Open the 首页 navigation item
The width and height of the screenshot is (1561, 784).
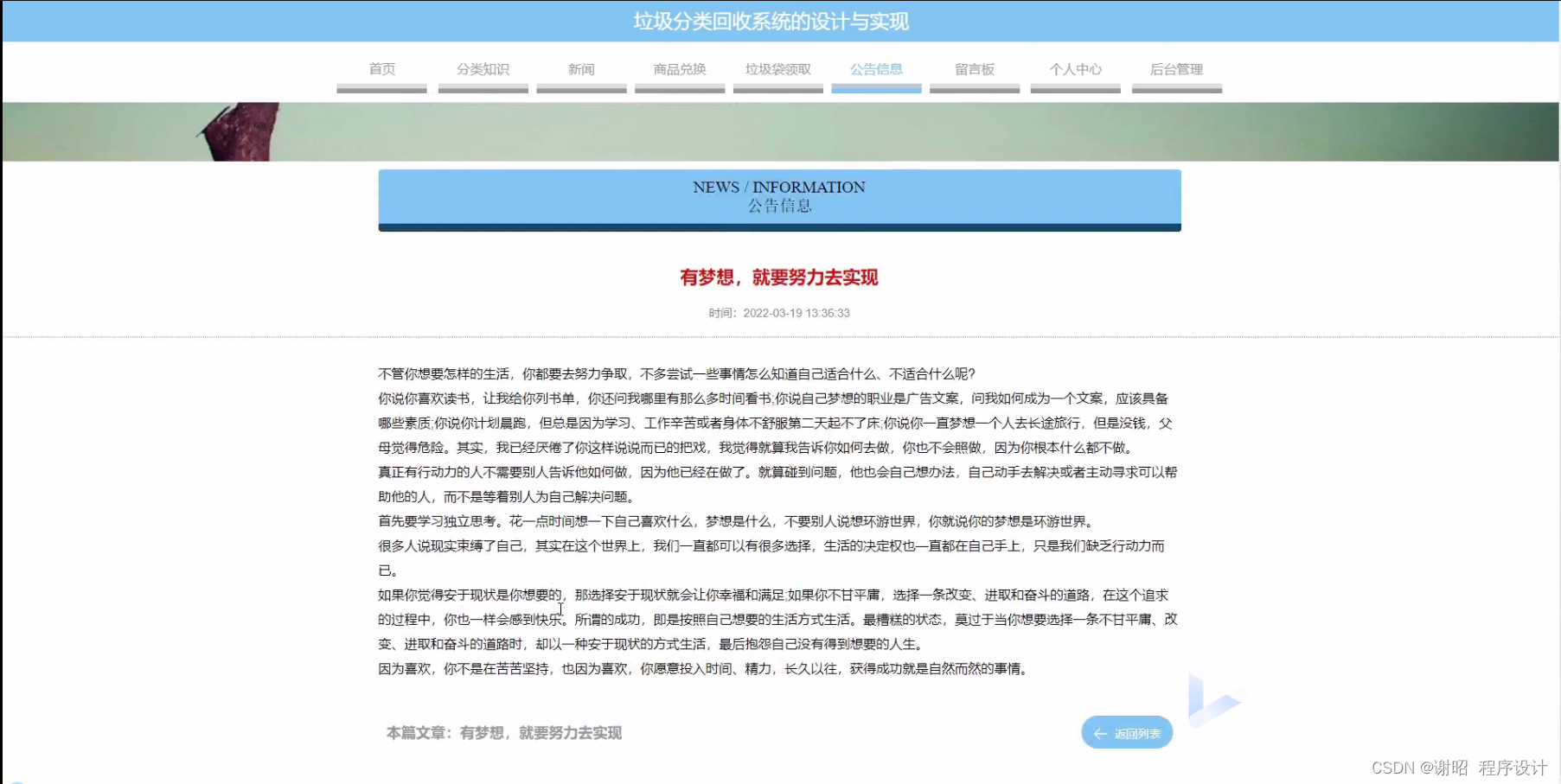point(381,70)
